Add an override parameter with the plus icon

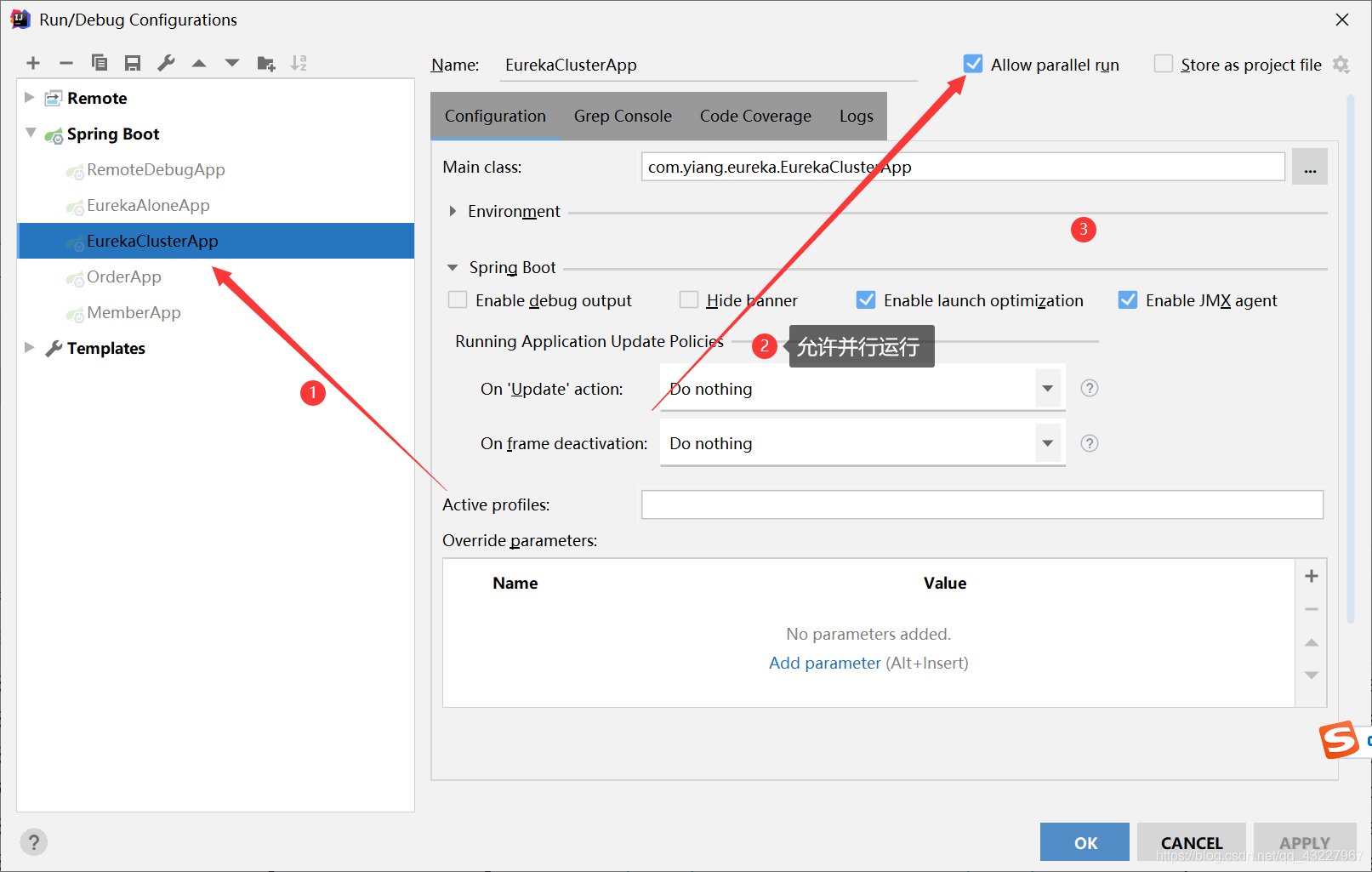1312,576
